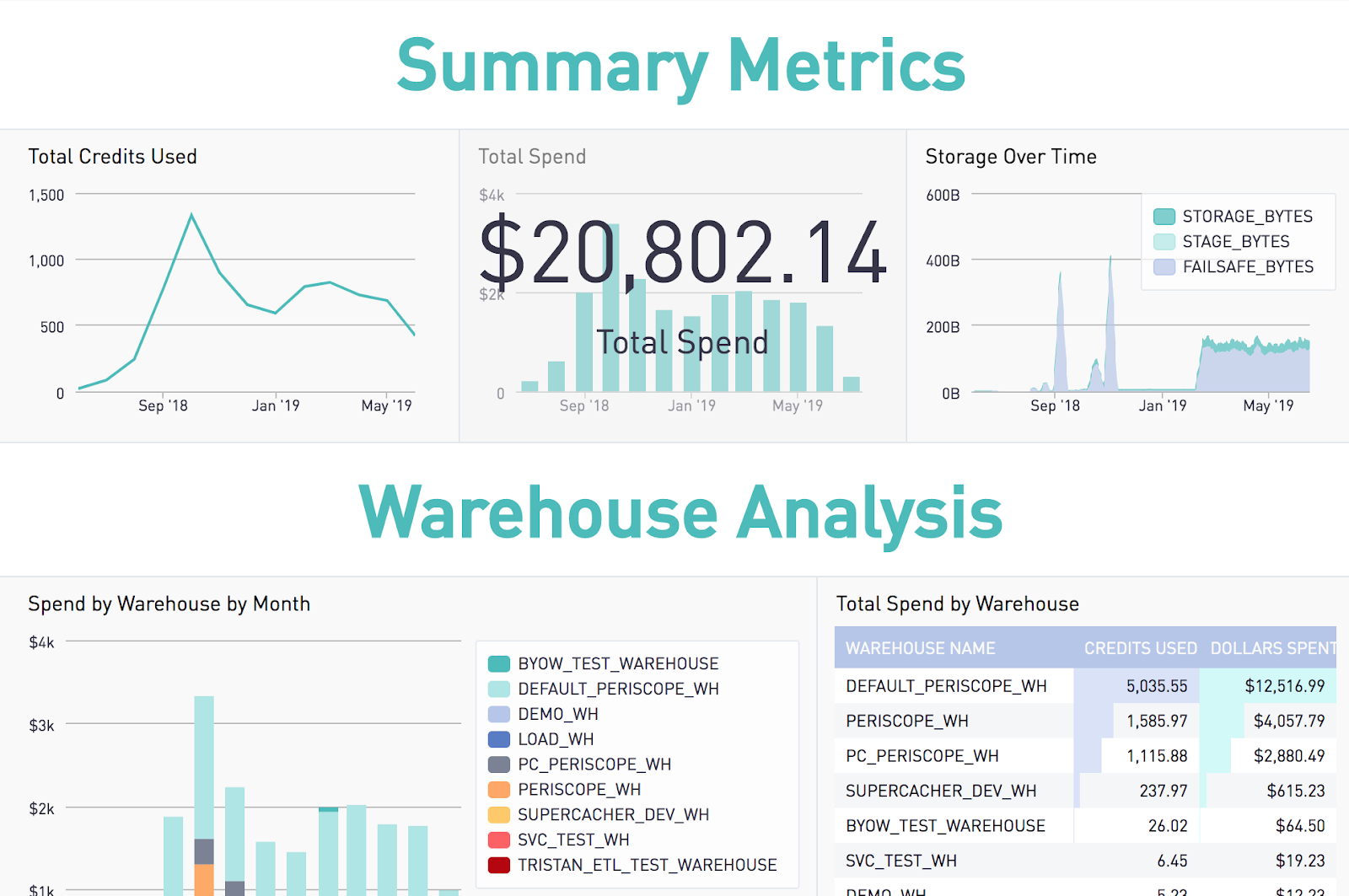Toggle BYOW_TEST_WAREHOUSE legend swatch

[x=499, y=663]
